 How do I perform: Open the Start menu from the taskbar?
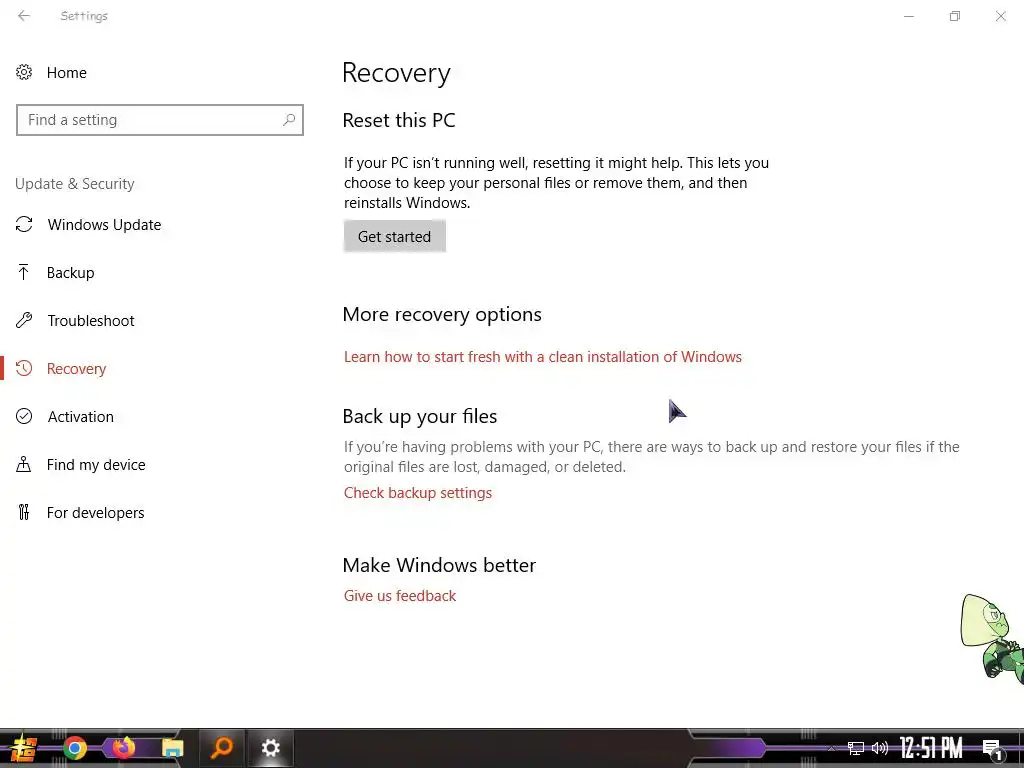(25, 748)
